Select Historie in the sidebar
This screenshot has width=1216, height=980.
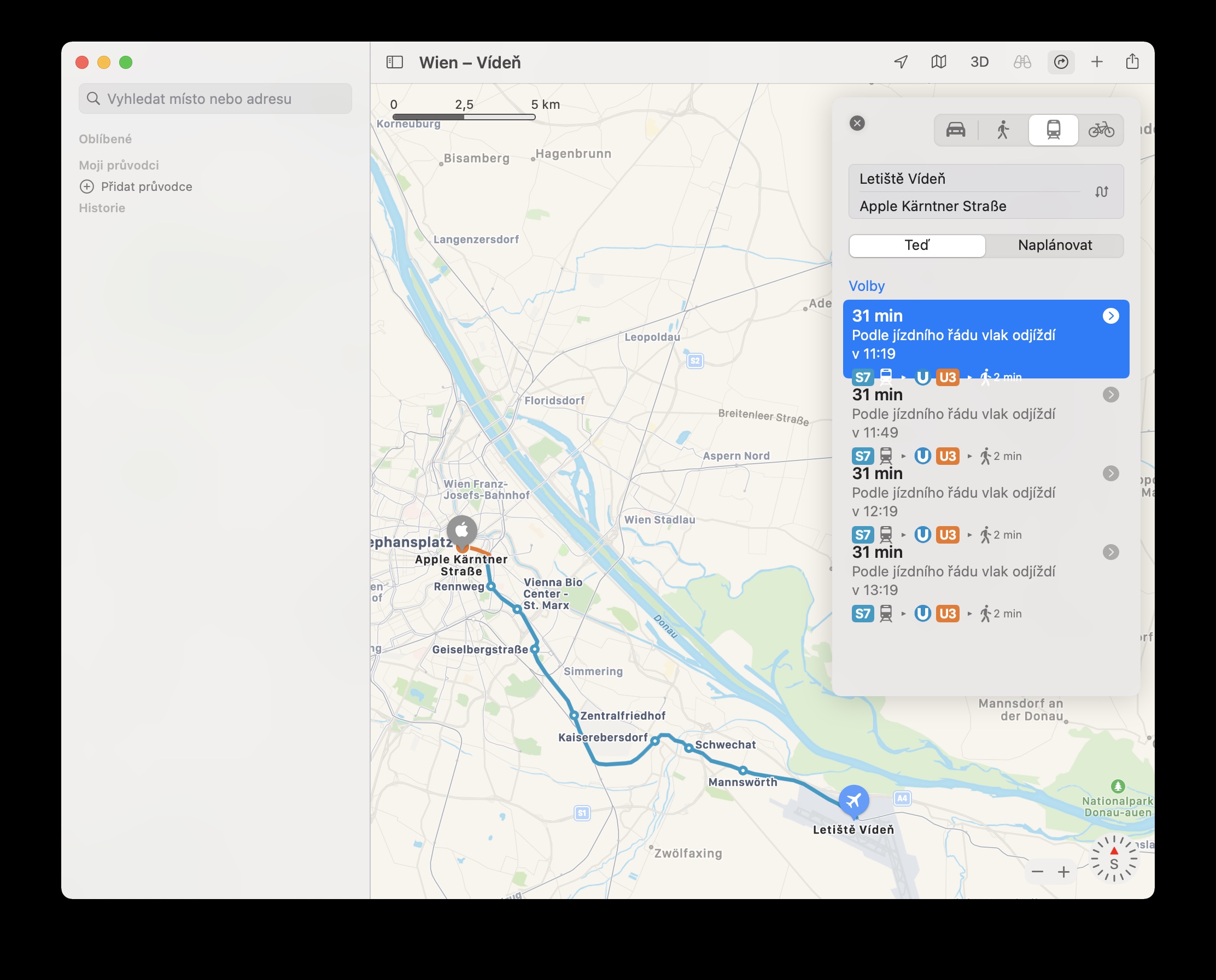pos(102,207)
